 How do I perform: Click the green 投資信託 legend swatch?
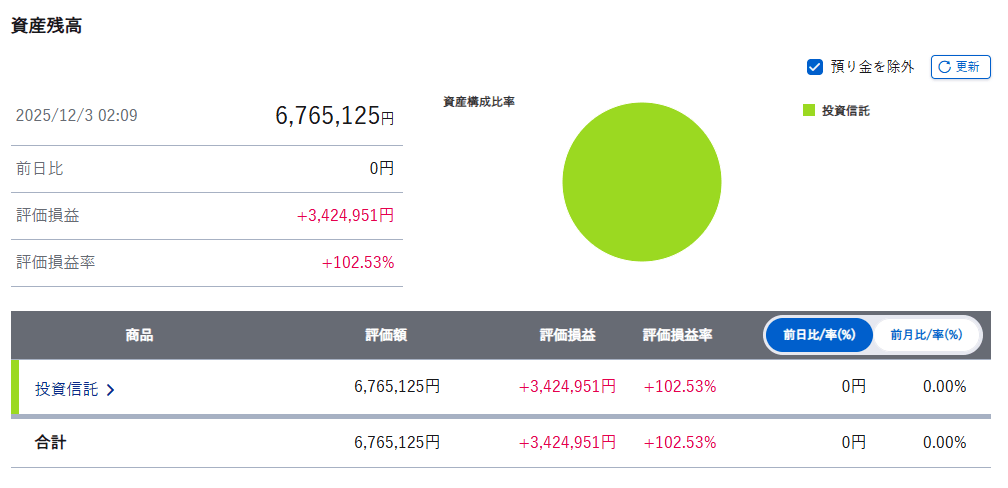(809, 111)
